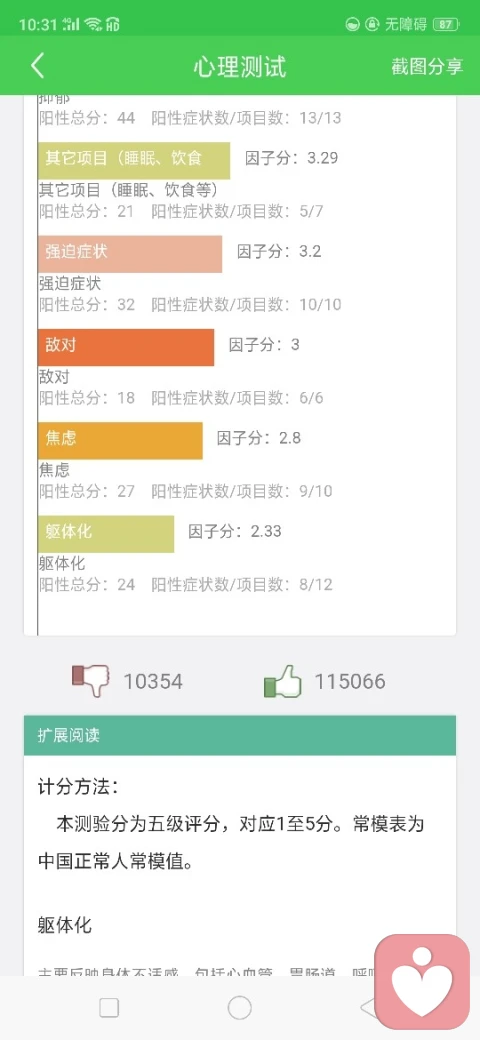Tap 截图分享 share screenshot button
This screenshot has width=480, height=1040.
click(x=427, y=67)
